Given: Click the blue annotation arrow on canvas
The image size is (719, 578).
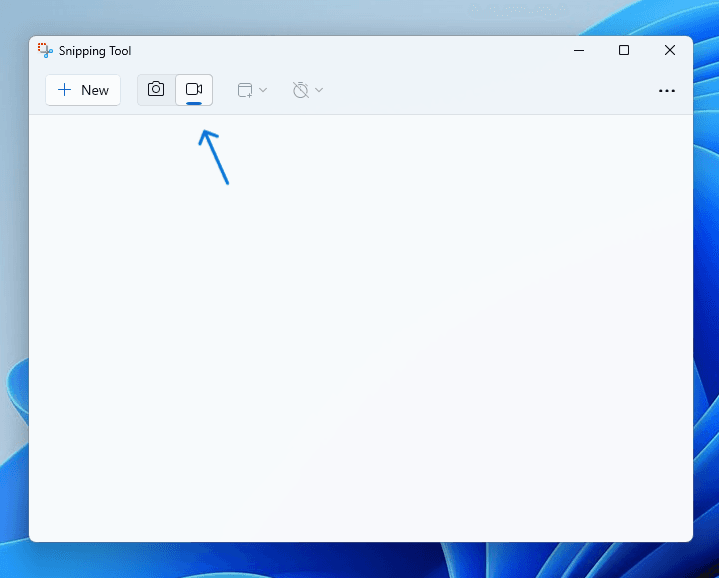Looking at the screenshot, I should point(215,158).
